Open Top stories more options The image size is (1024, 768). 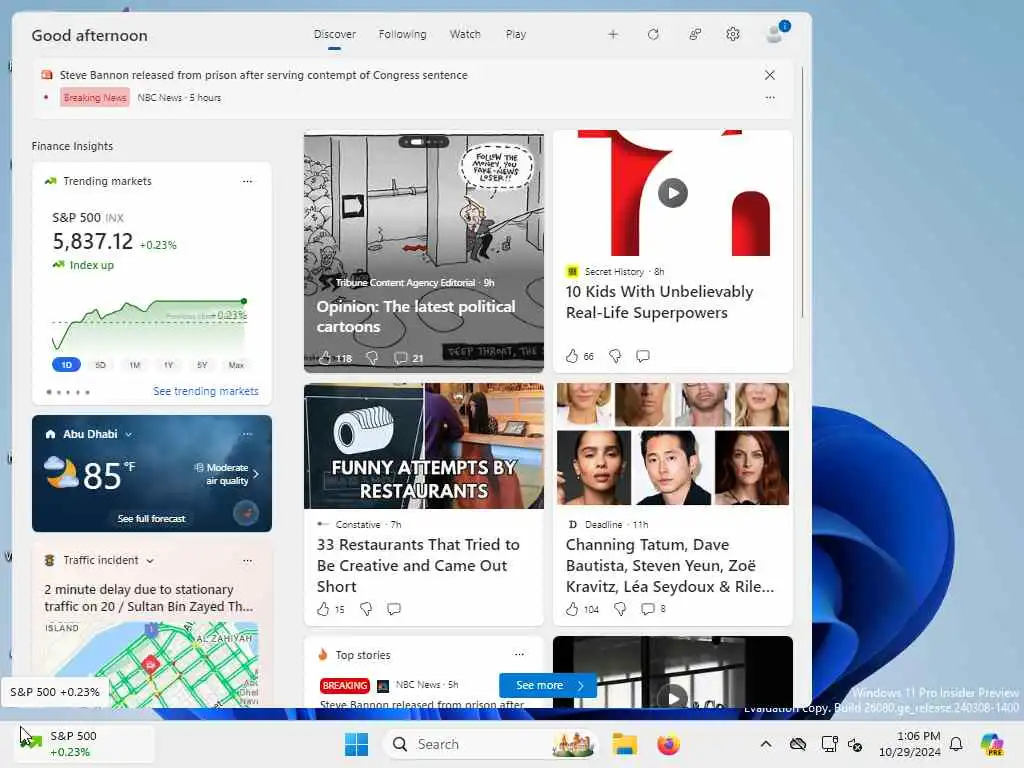pos(519,654)
